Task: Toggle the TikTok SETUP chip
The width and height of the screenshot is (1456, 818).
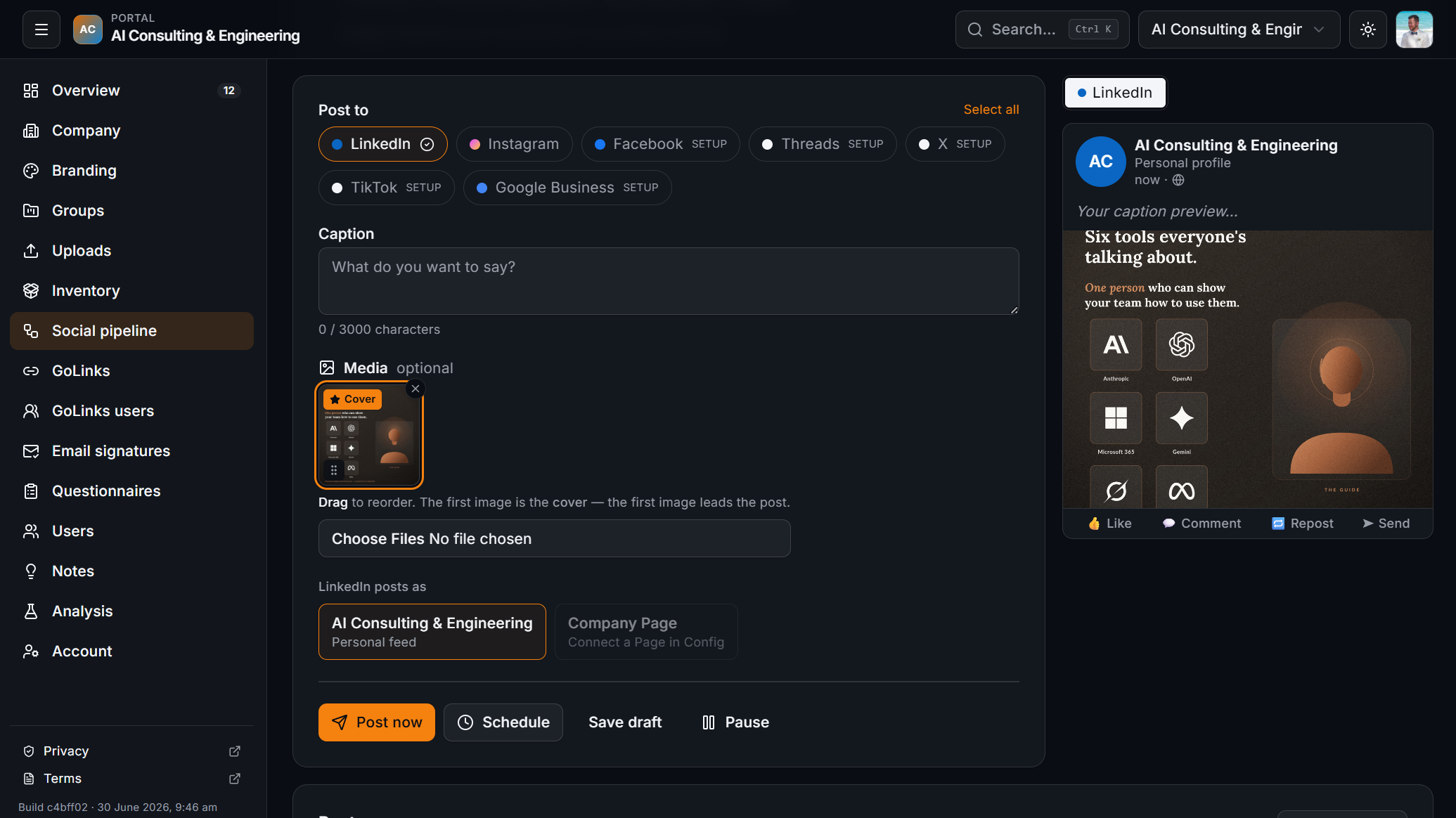Action: [x=387, y=188]
